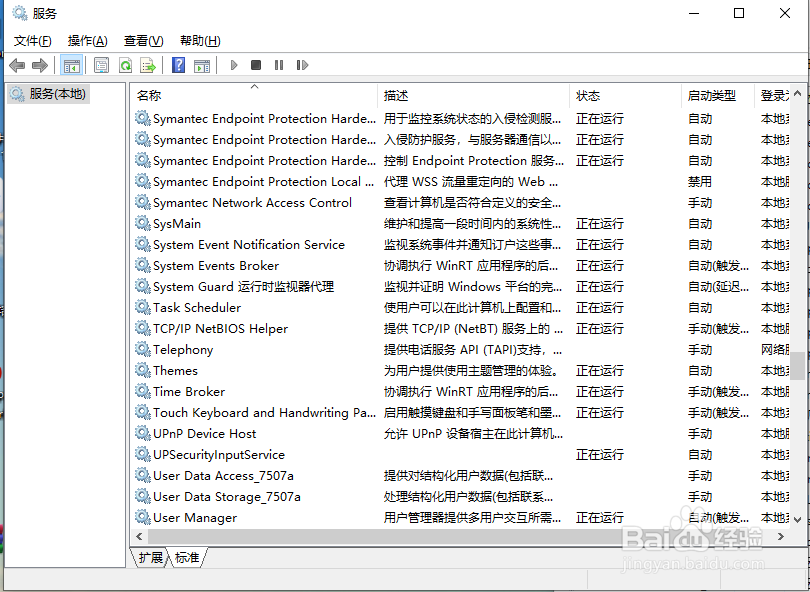Click description 提供电话服务 API (TAPI)支持

(473, 349)
